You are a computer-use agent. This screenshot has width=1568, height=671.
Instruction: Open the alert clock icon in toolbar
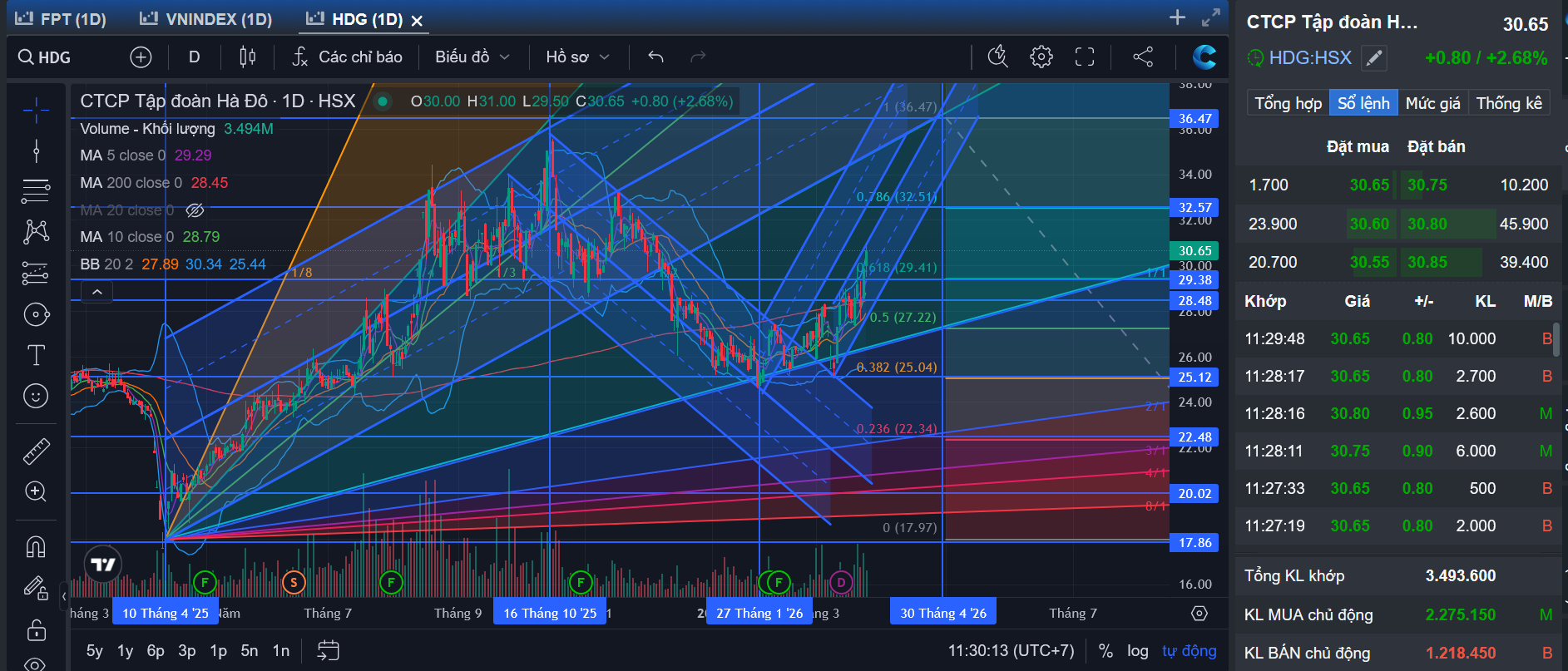[x=997, y=57]
